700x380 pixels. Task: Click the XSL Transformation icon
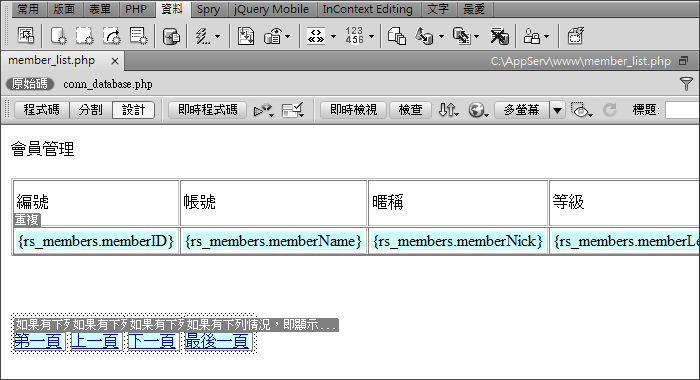pos(575,36)
